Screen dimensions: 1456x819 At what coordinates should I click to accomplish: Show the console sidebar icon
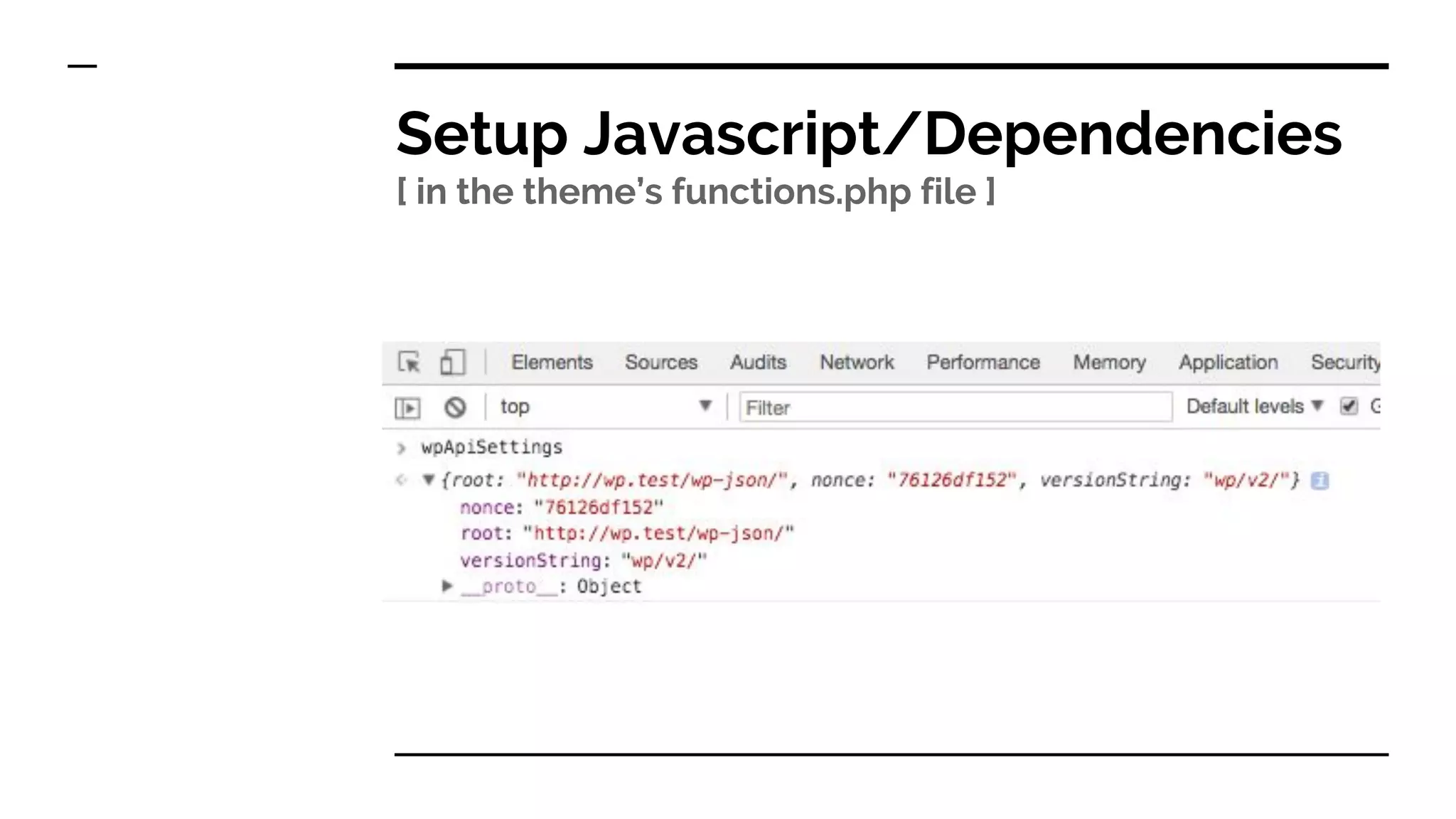407,407
